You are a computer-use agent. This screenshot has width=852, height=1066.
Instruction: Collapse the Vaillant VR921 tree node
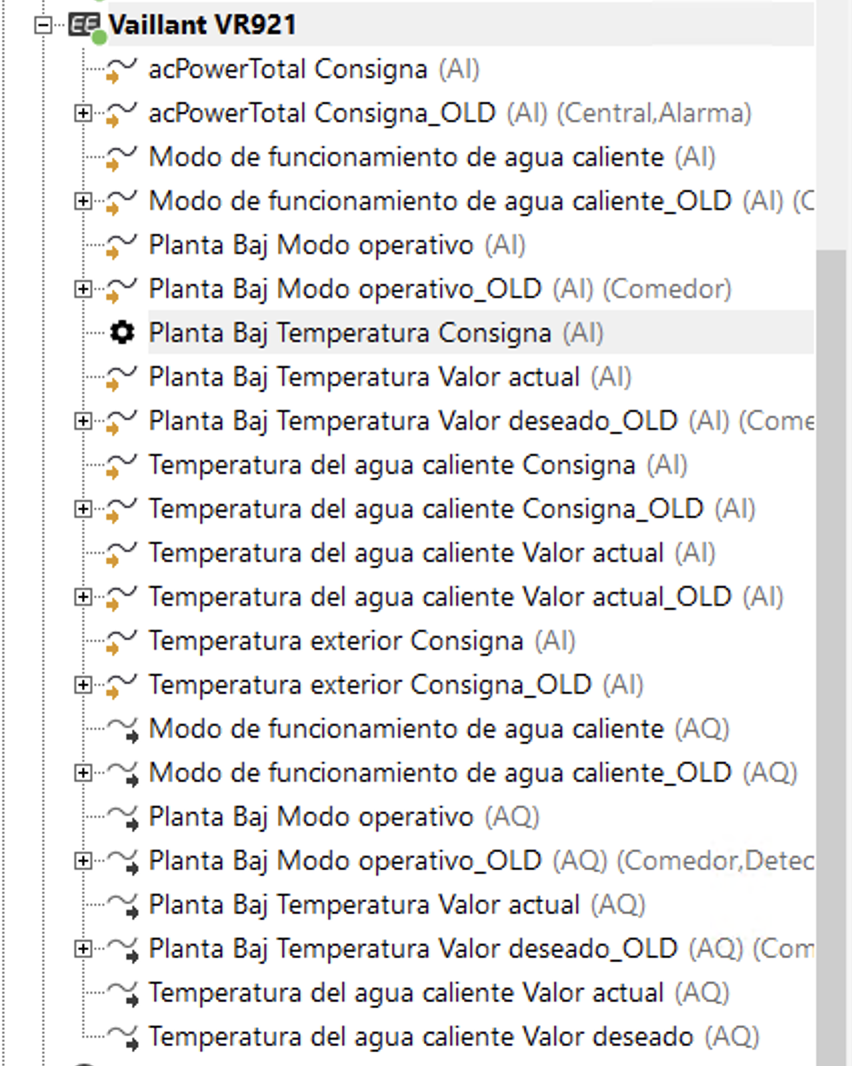coord(43,26)
